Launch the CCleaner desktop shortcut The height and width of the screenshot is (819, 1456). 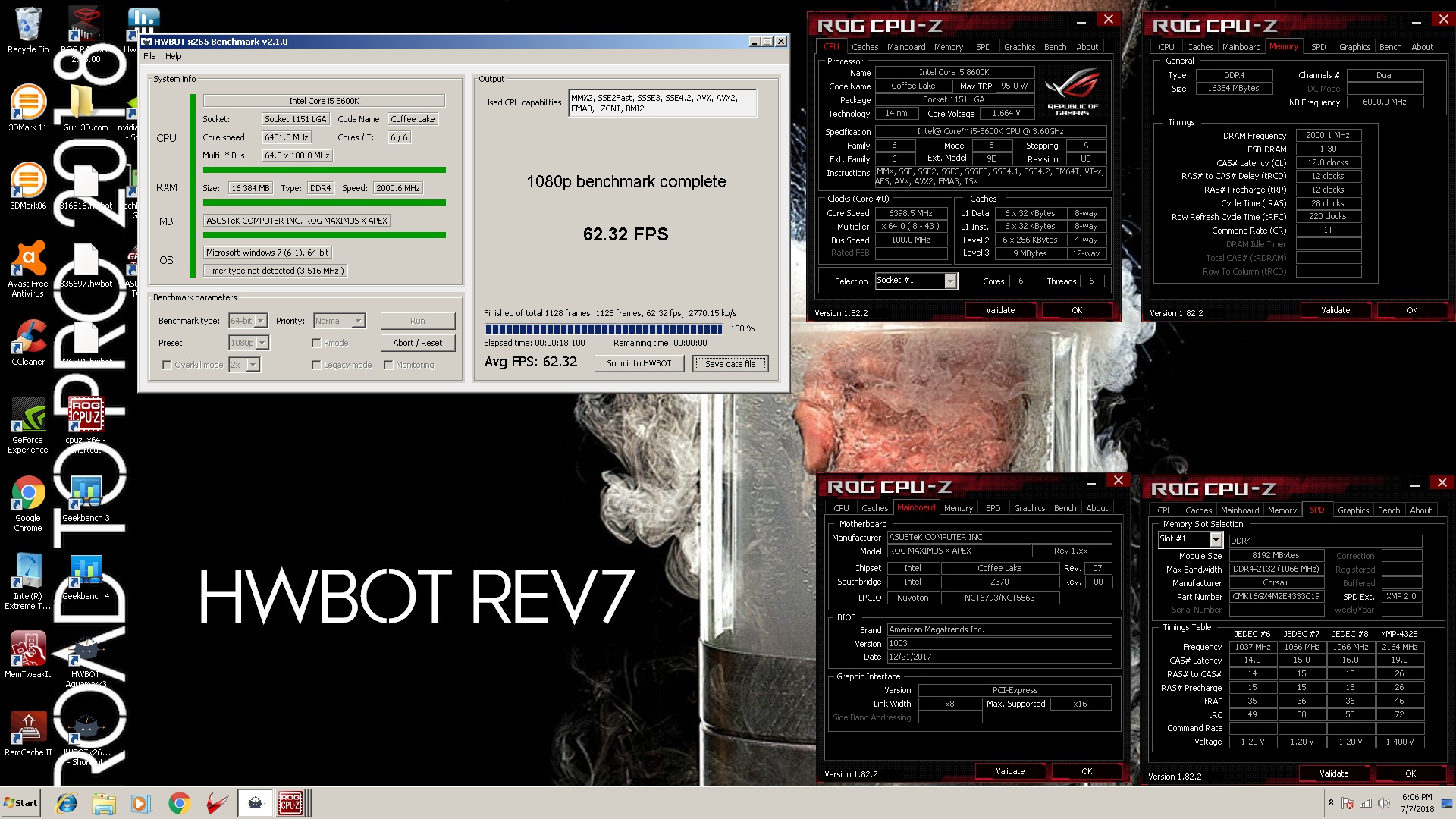tap(28, 342)
